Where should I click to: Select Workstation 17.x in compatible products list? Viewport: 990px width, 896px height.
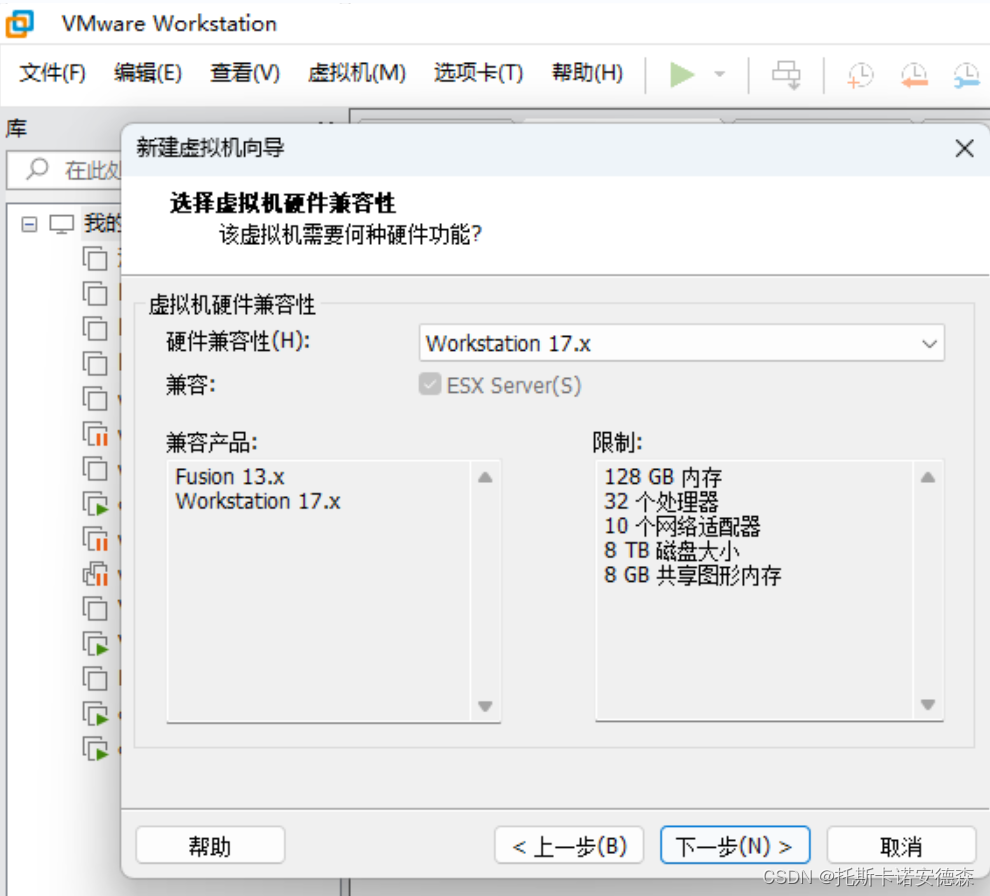click(258, 501)
